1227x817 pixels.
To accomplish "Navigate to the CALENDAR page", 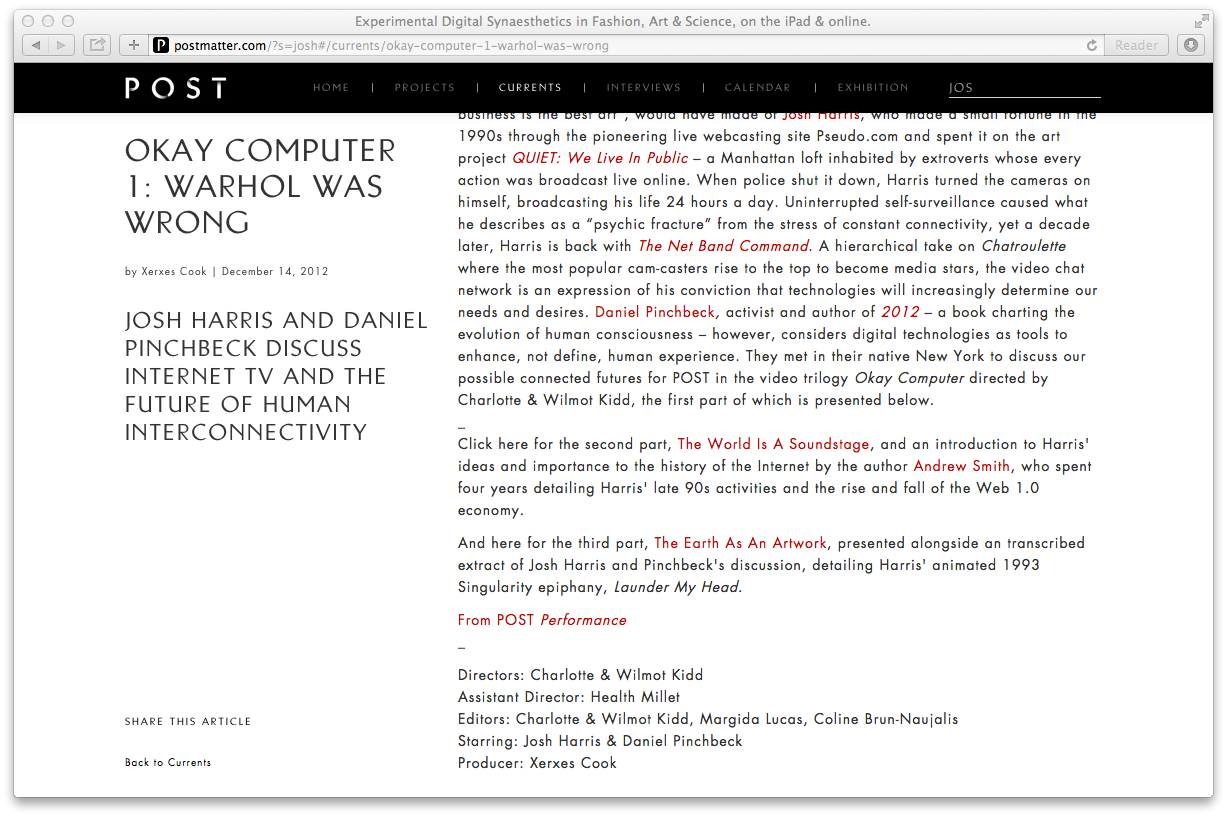I will (x=758, y=88).
